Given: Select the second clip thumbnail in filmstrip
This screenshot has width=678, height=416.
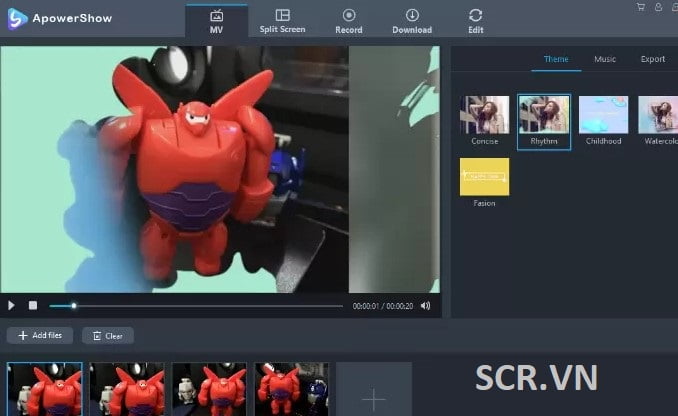Looking at the screenshot, I should [127, 389].
